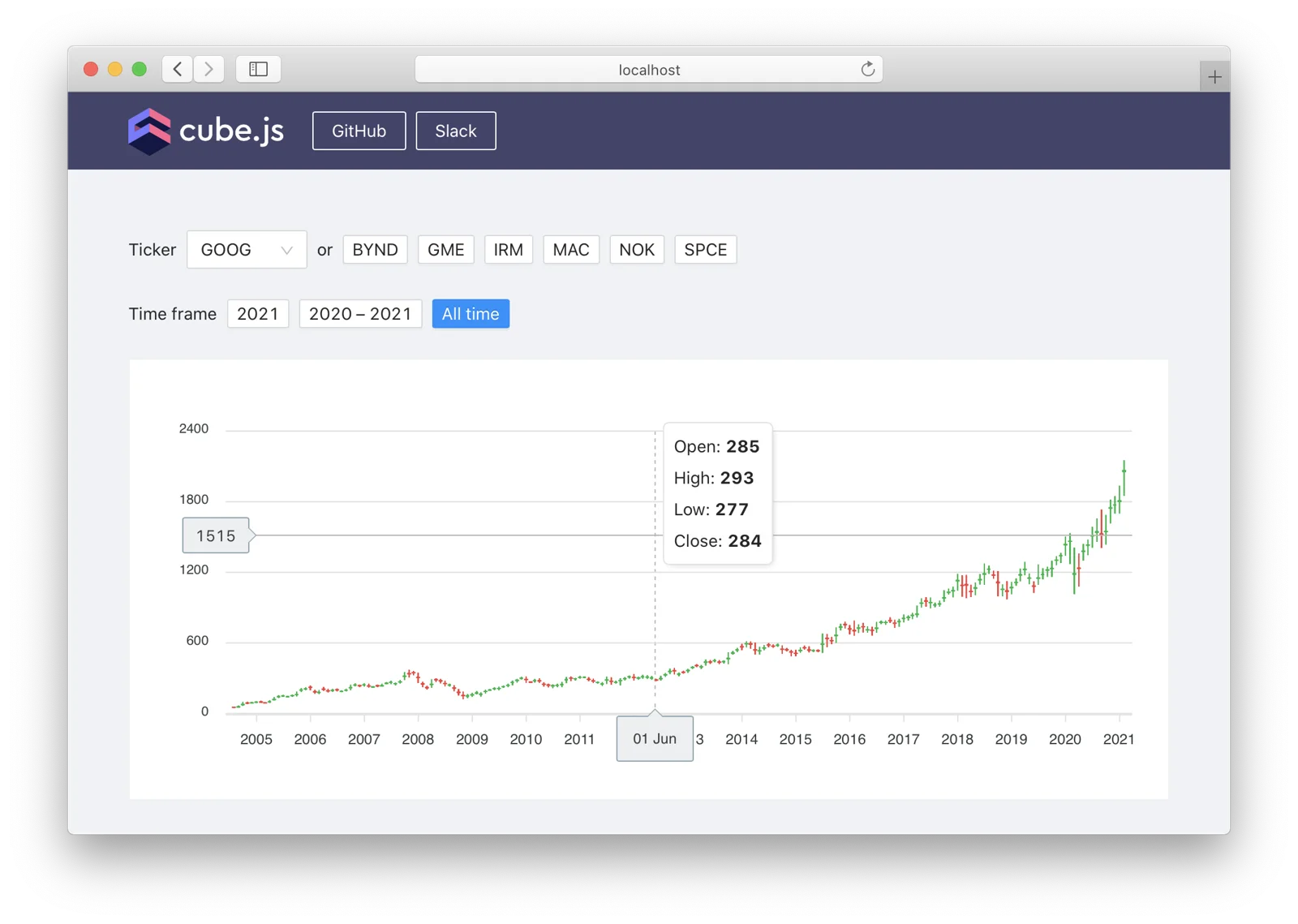Open the GOOG ticker dropdown
The width and height of the screenshot is (1298, 924).
tap(247, 250)
